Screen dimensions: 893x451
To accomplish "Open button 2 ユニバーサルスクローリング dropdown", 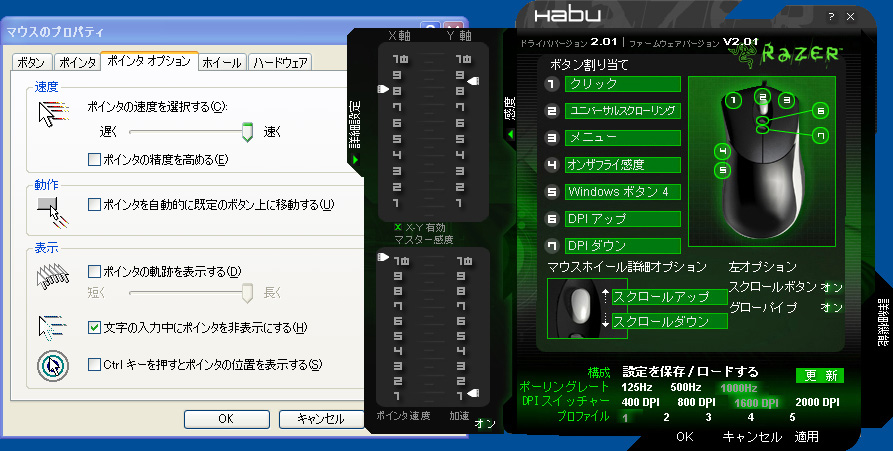I will coord(622,111).
